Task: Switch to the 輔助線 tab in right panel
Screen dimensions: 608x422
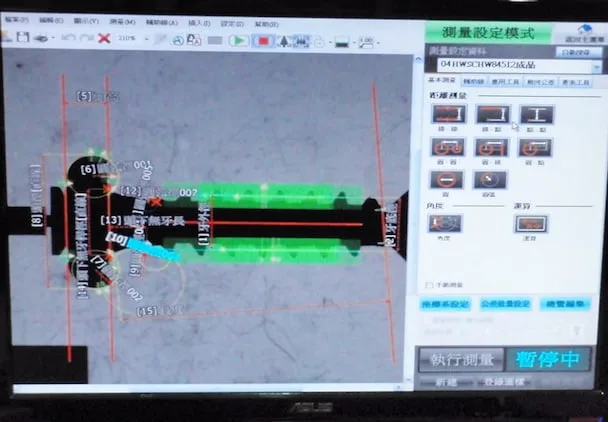Action: (x=472, y=81)
